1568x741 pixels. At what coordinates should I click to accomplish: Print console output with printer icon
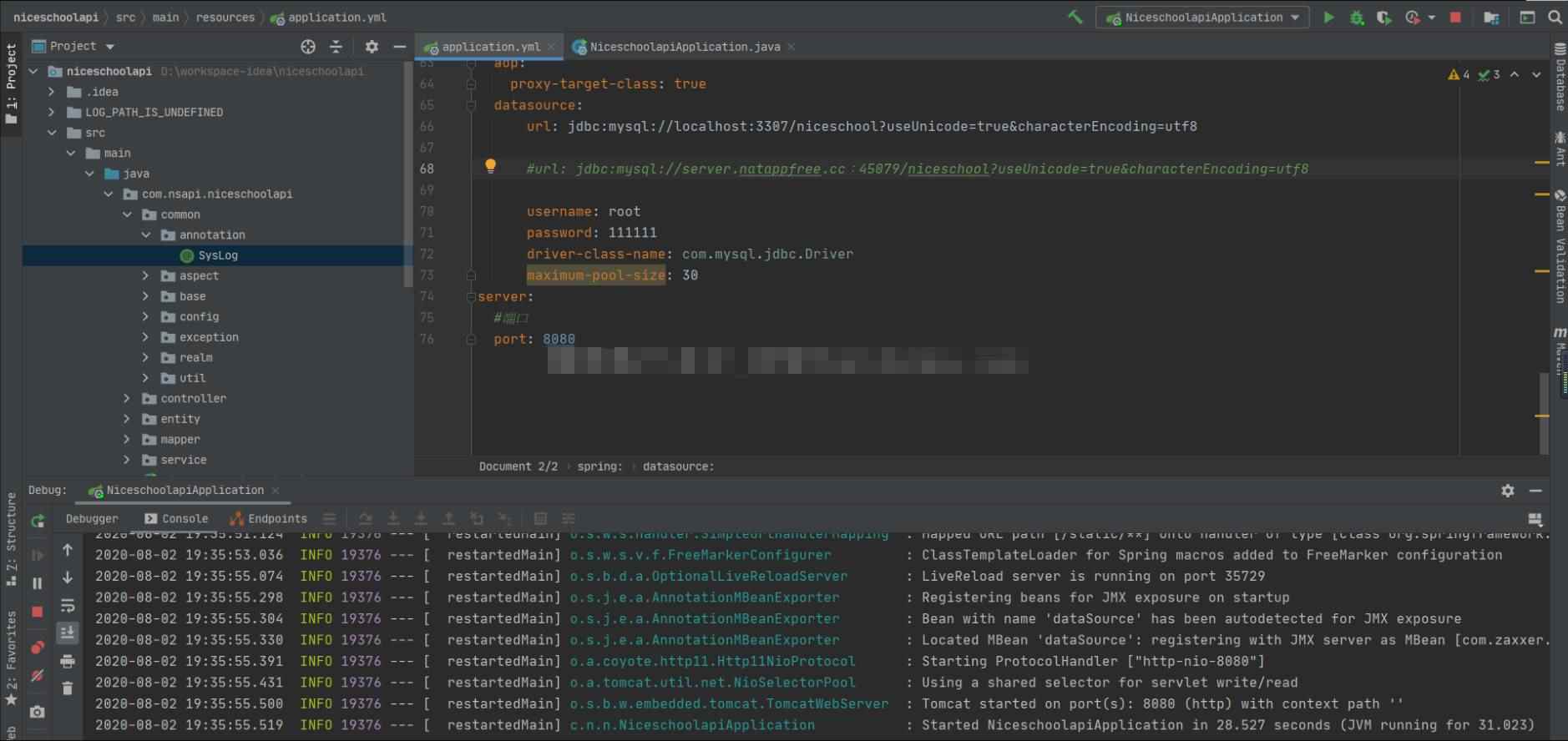tap(68, 661)
